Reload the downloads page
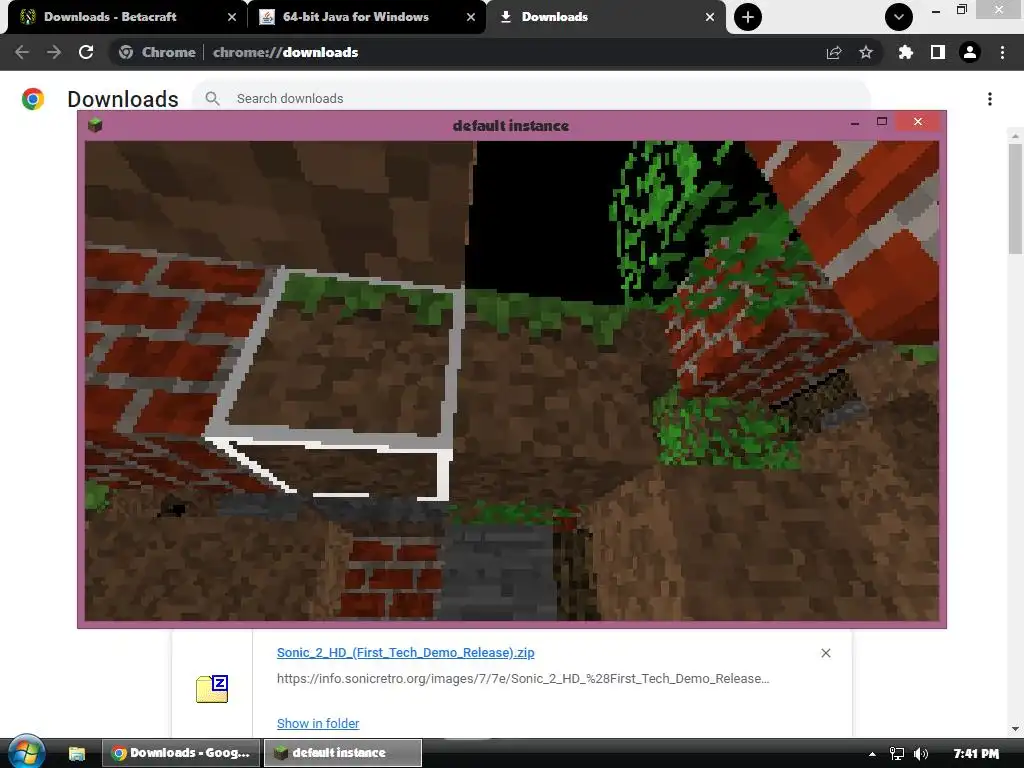The height and width of the screenshot is (768, 1024). tap(86, 52)
